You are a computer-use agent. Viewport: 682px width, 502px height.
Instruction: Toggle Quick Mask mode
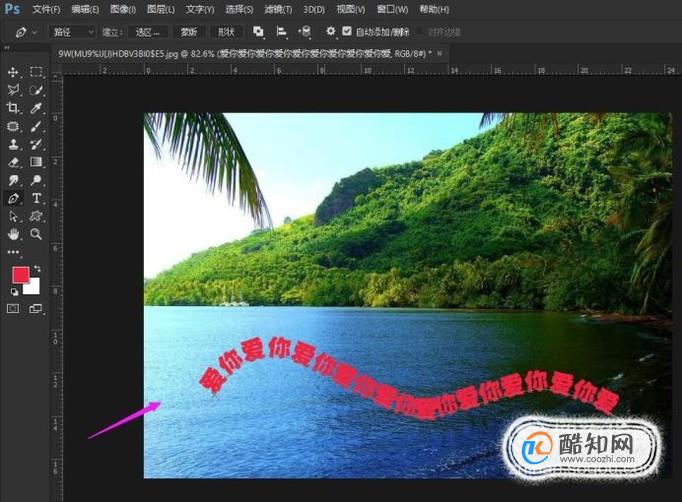click(x=13, y=308)
